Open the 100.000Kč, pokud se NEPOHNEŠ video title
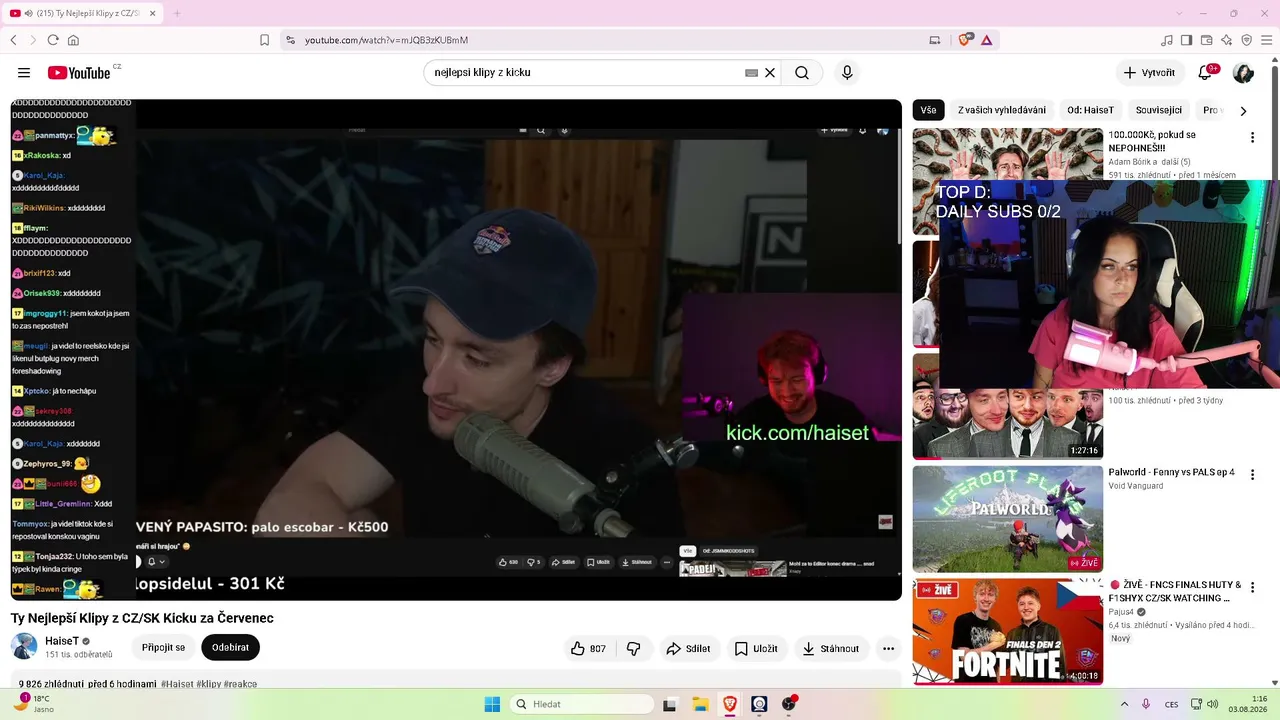This screenshot has width=1280, height=720. point(1152,141)
